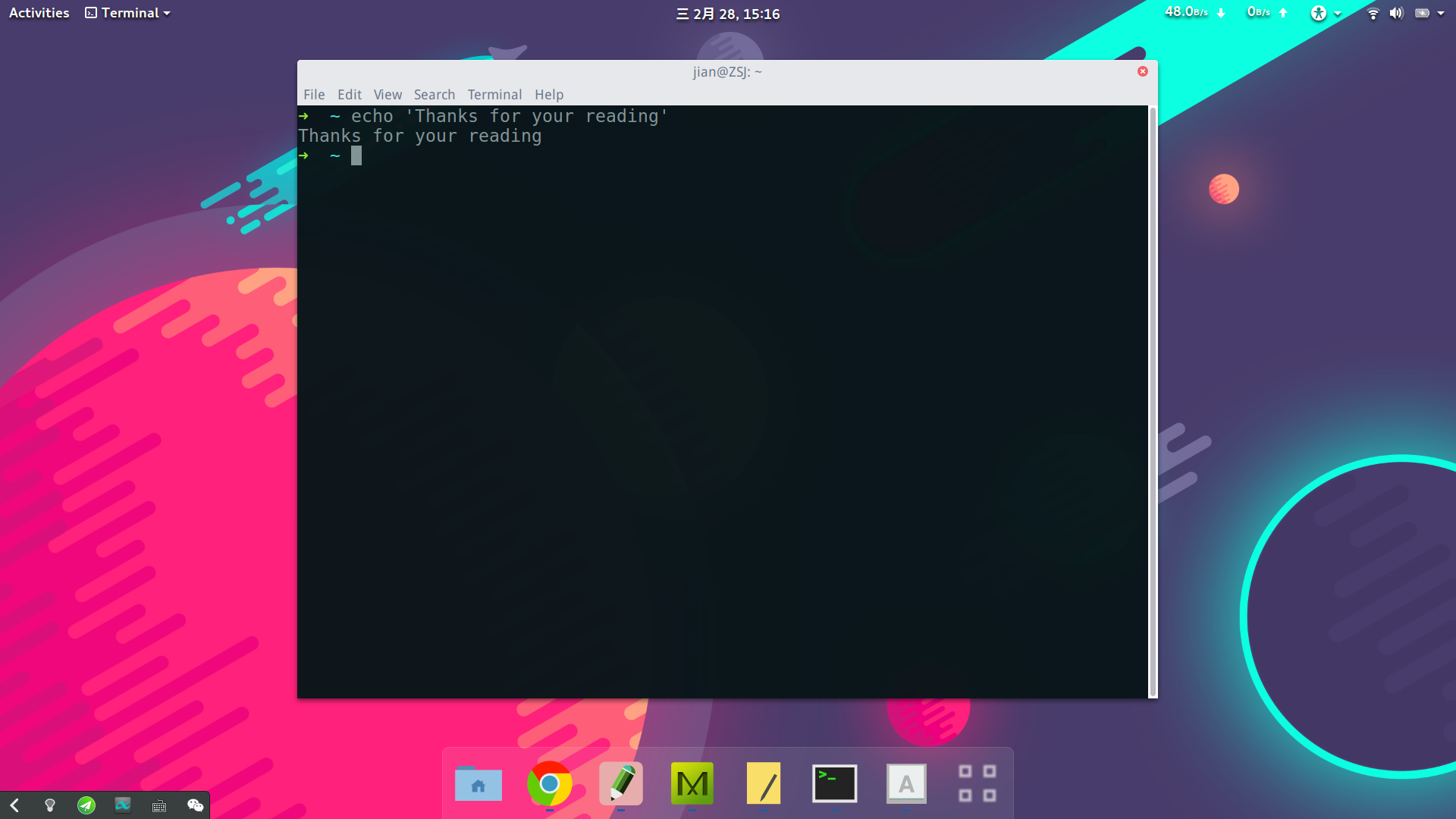Click the terminal prompt cursor line

[330, 155]
